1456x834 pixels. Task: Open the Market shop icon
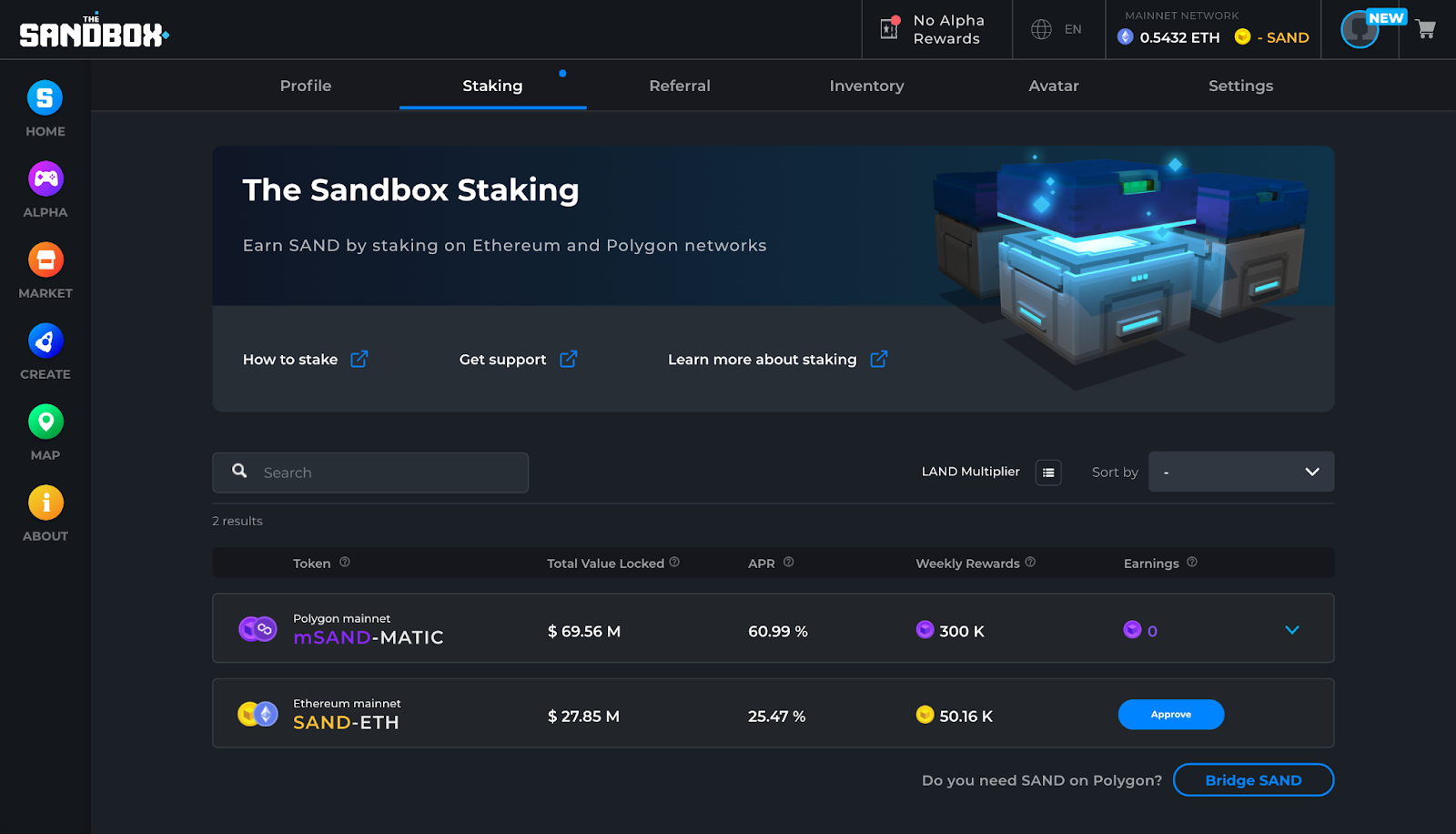pyautogui.click(x=45, y=259)
